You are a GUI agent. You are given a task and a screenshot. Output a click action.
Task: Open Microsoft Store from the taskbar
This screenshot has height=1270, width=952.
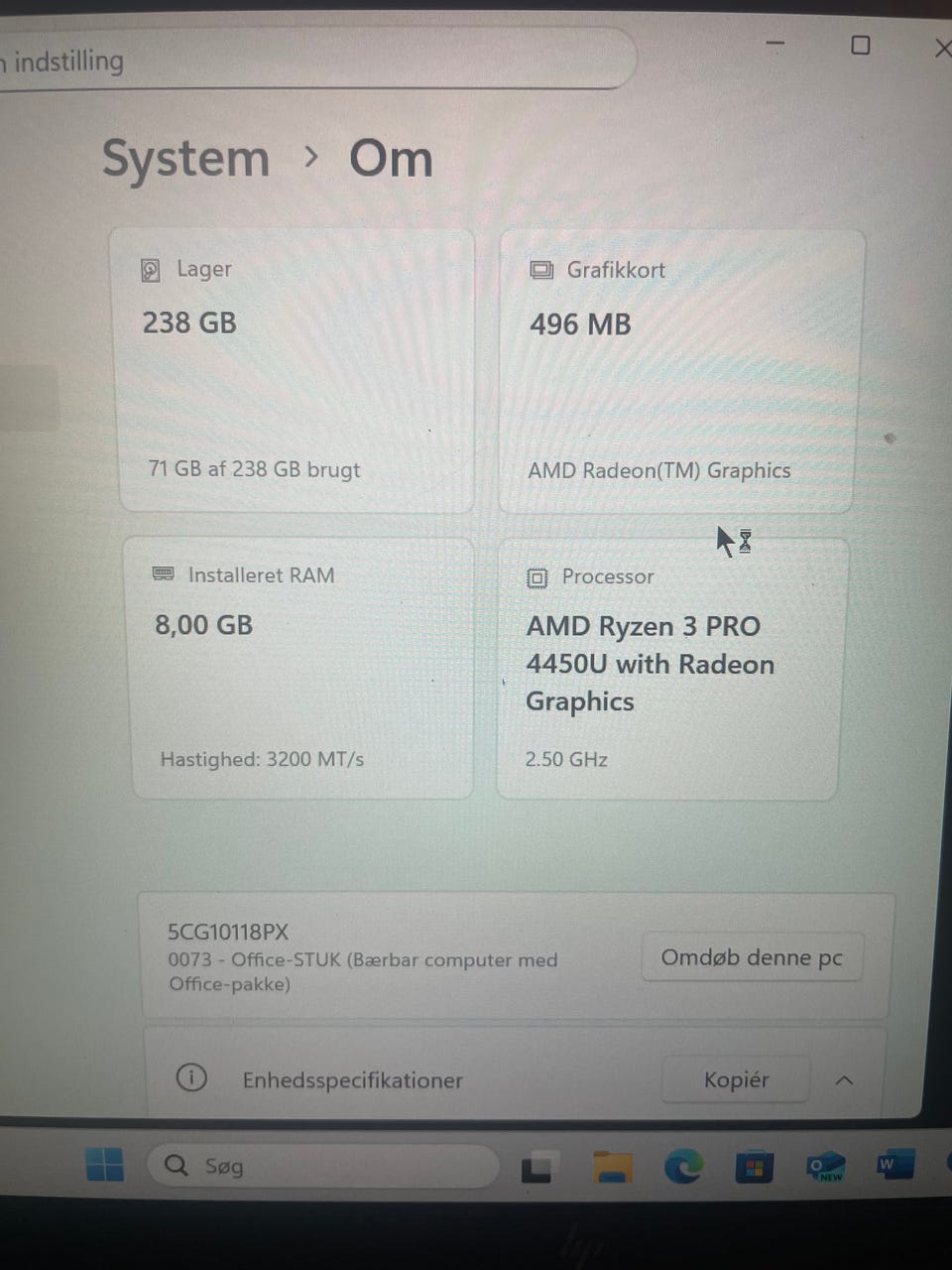click(754, 1167)
